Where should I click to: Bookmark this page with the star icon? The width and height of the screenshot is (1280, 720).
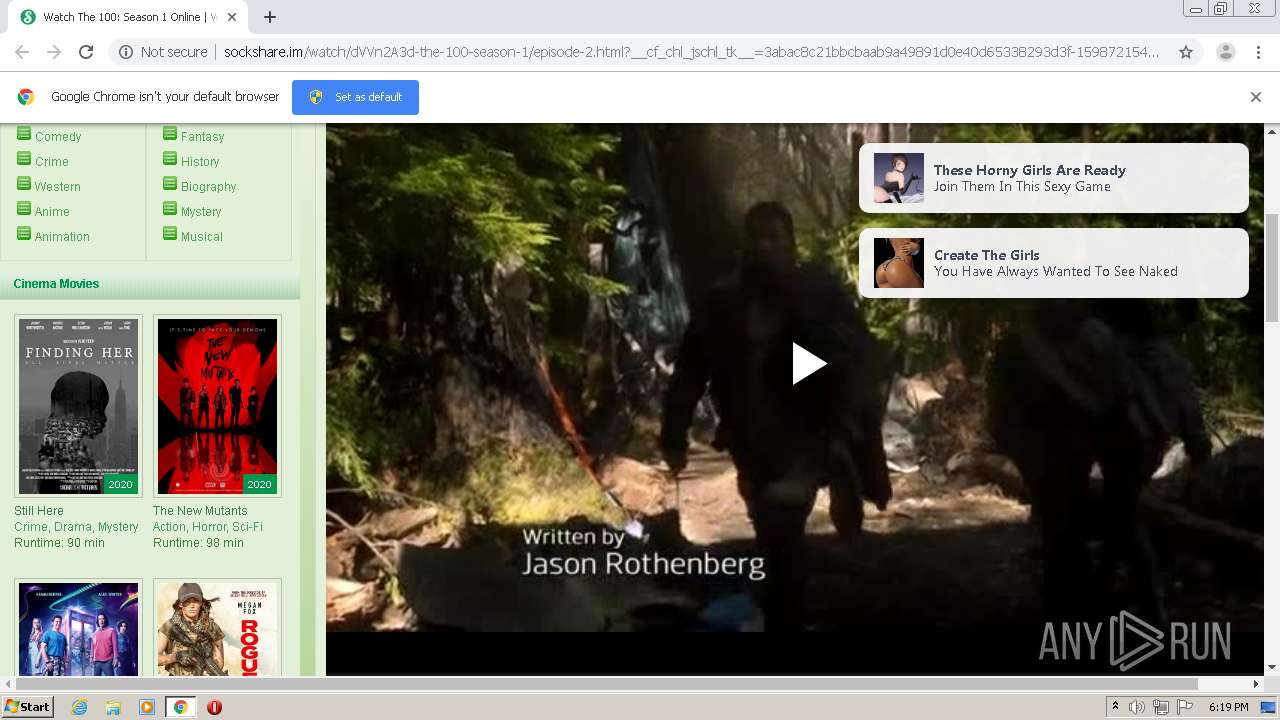point(1186,52)
